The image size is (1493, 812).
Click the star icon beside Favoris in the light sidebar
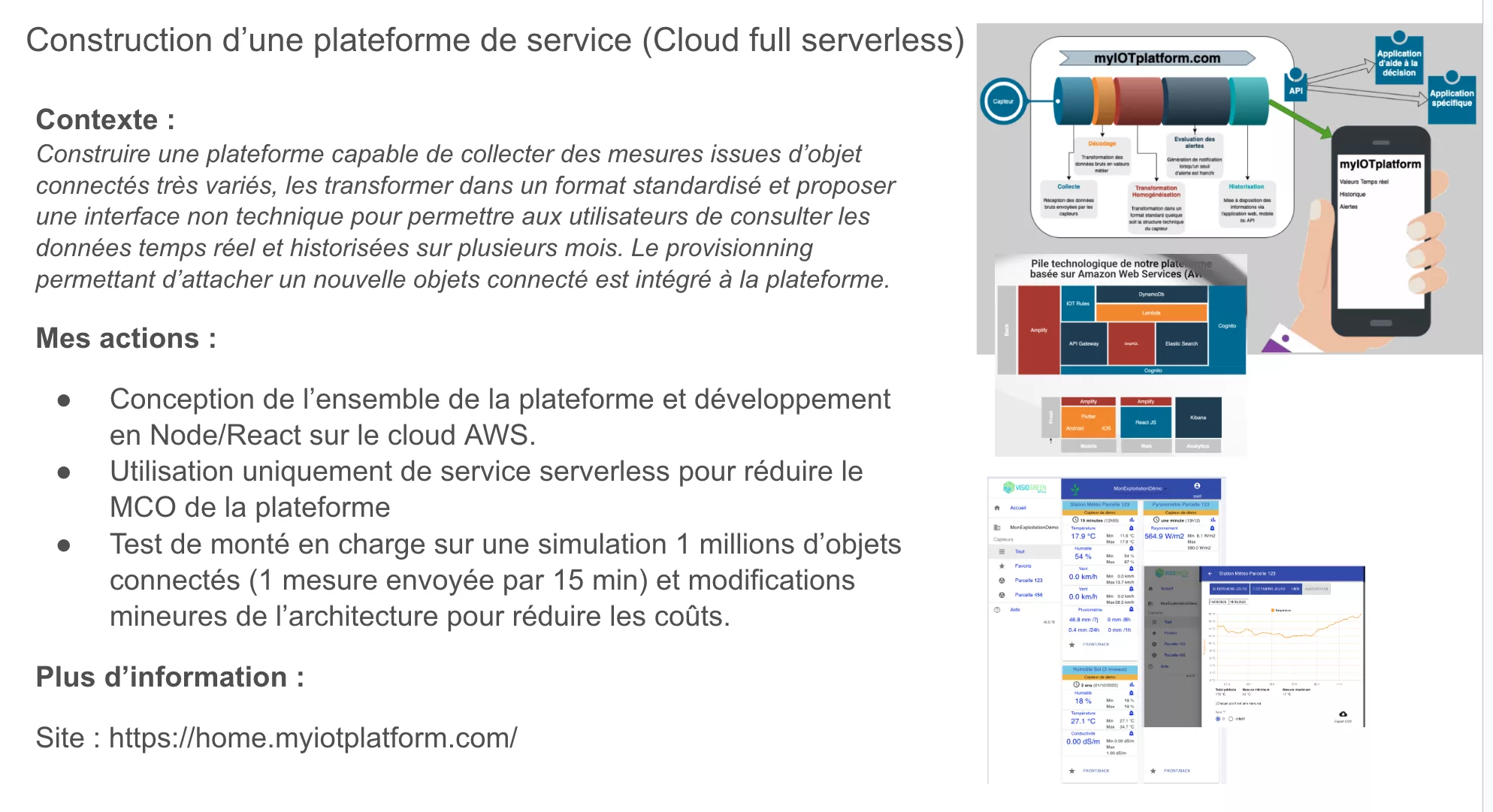[1002, 566]
